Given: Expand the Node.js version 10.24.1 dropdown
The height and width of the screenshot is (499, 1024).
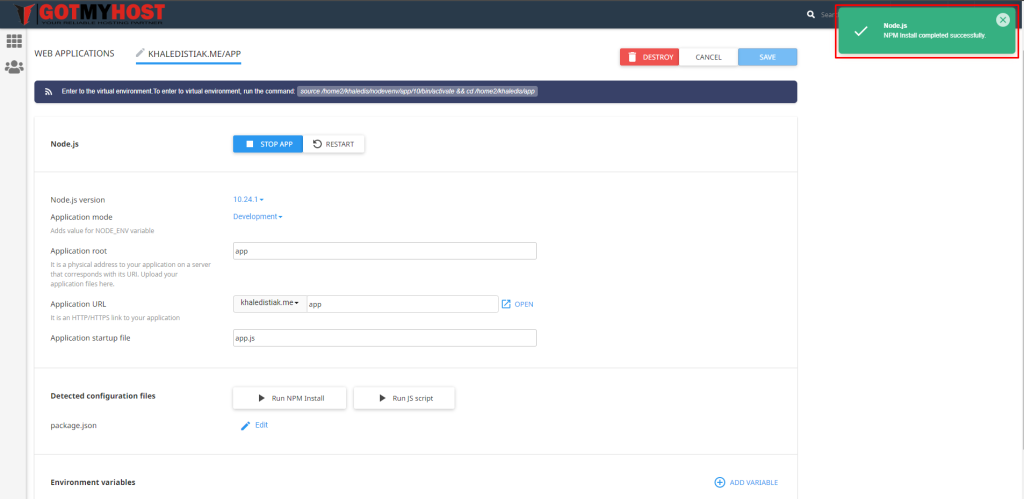Looking at the screenshot, I should pyautogui.click(x=248, y=199).
